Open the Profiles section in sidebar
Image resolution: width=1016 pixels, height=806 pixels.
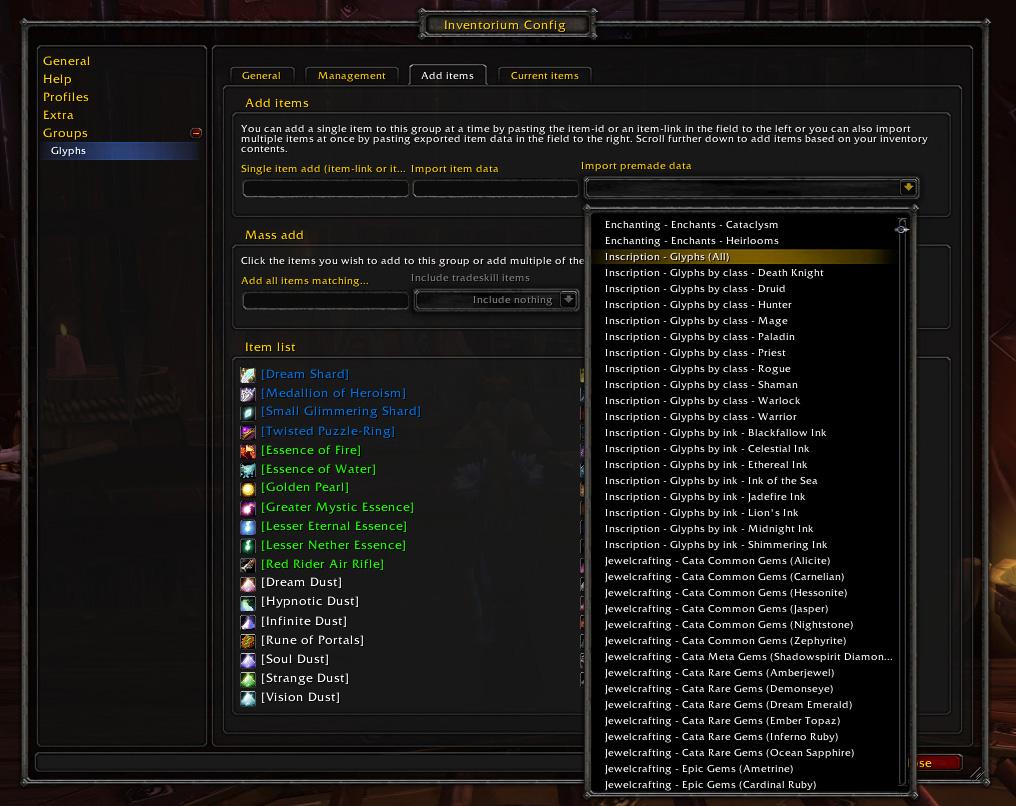65,97
